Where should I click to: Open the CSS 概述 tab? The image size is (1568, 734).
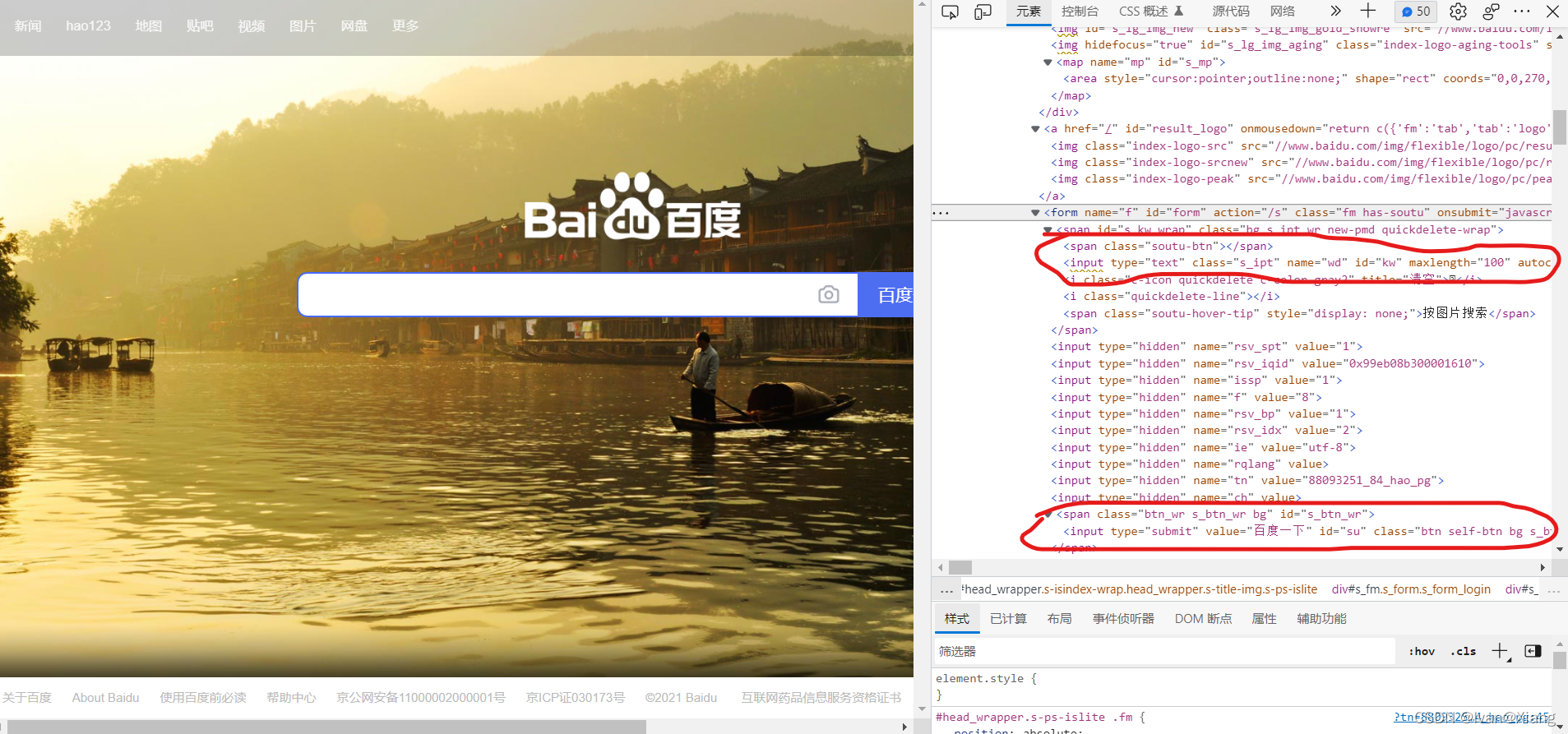point(1150,12)
